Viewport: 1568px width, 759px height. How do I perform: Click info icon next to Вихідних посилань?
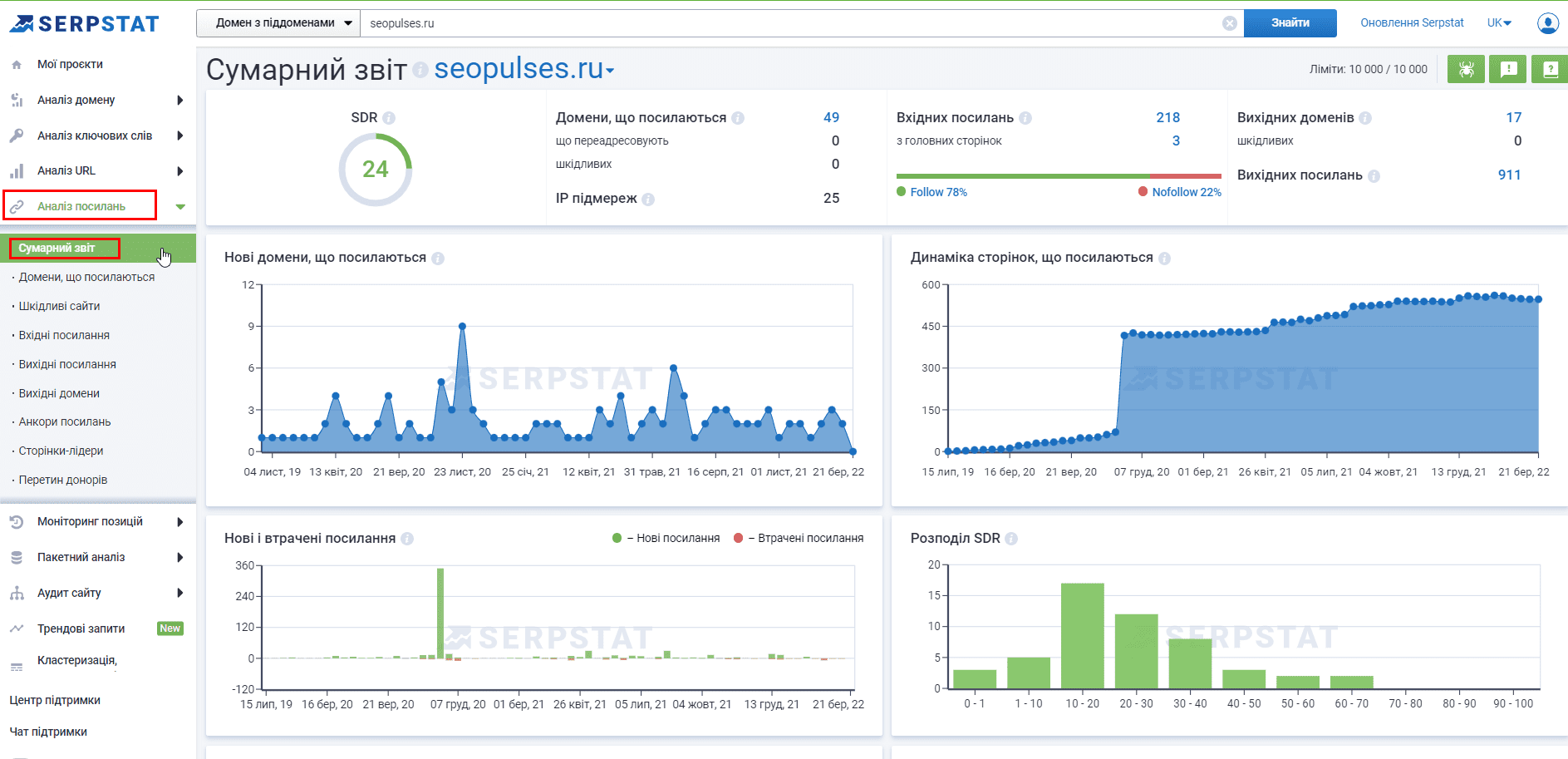click(1374, 175)
